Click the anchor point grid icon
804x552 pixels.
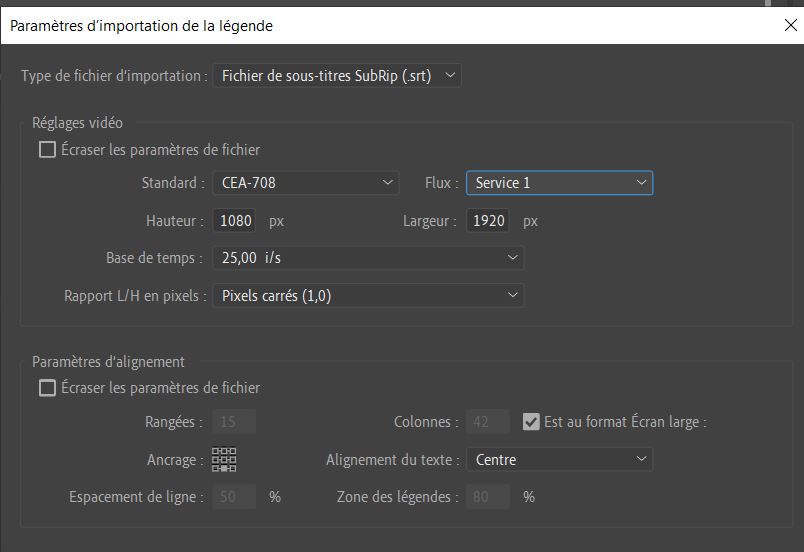224,459
